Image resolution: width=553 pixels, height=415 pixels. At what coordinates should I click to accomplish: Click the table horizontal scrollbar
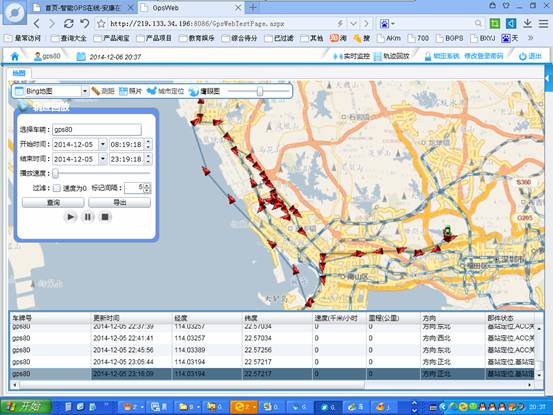(192, 385)
